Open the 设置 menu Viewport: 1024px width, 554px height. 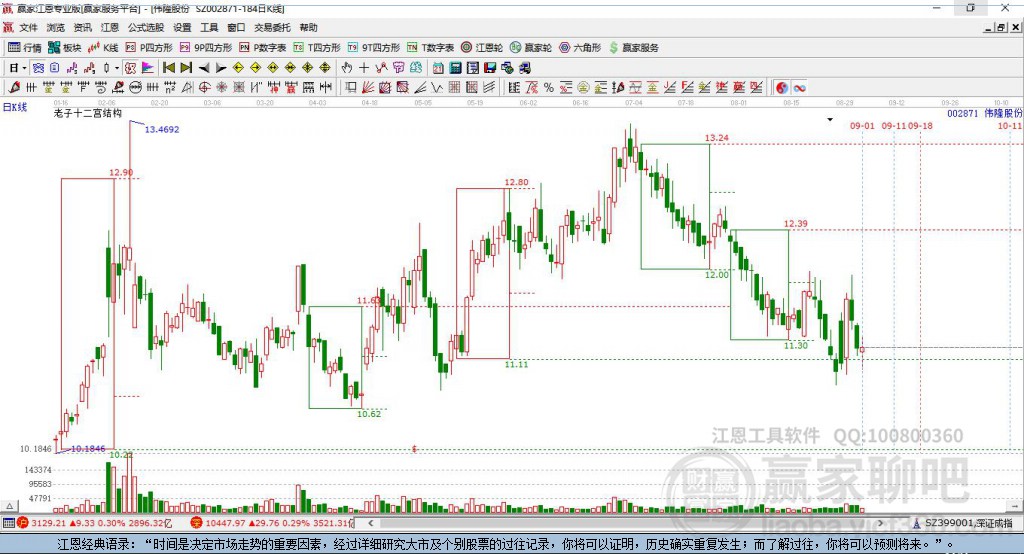(x=182, y=27)
